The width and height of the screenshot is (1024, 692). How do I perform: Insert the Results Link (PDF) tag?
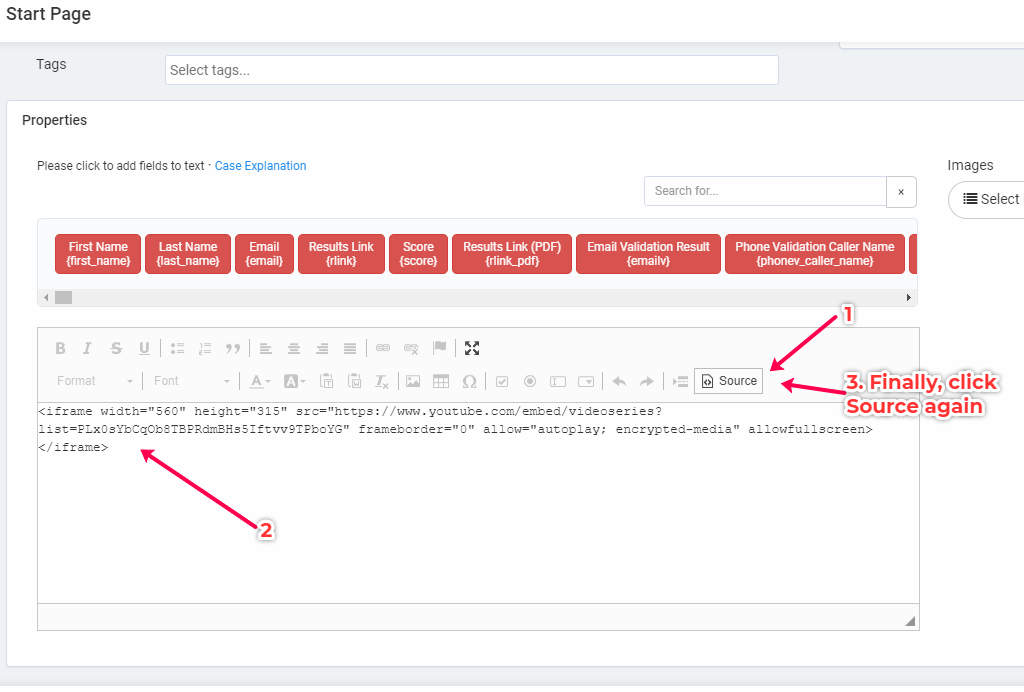512,254
